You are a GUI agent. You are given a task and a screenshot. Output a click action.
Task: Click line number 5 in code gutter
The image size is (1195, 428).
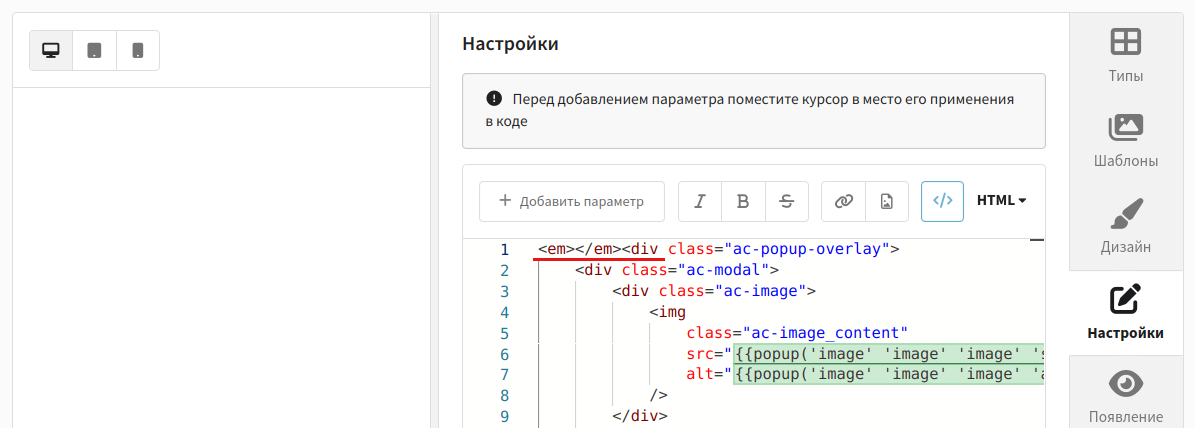click(504, 333)
